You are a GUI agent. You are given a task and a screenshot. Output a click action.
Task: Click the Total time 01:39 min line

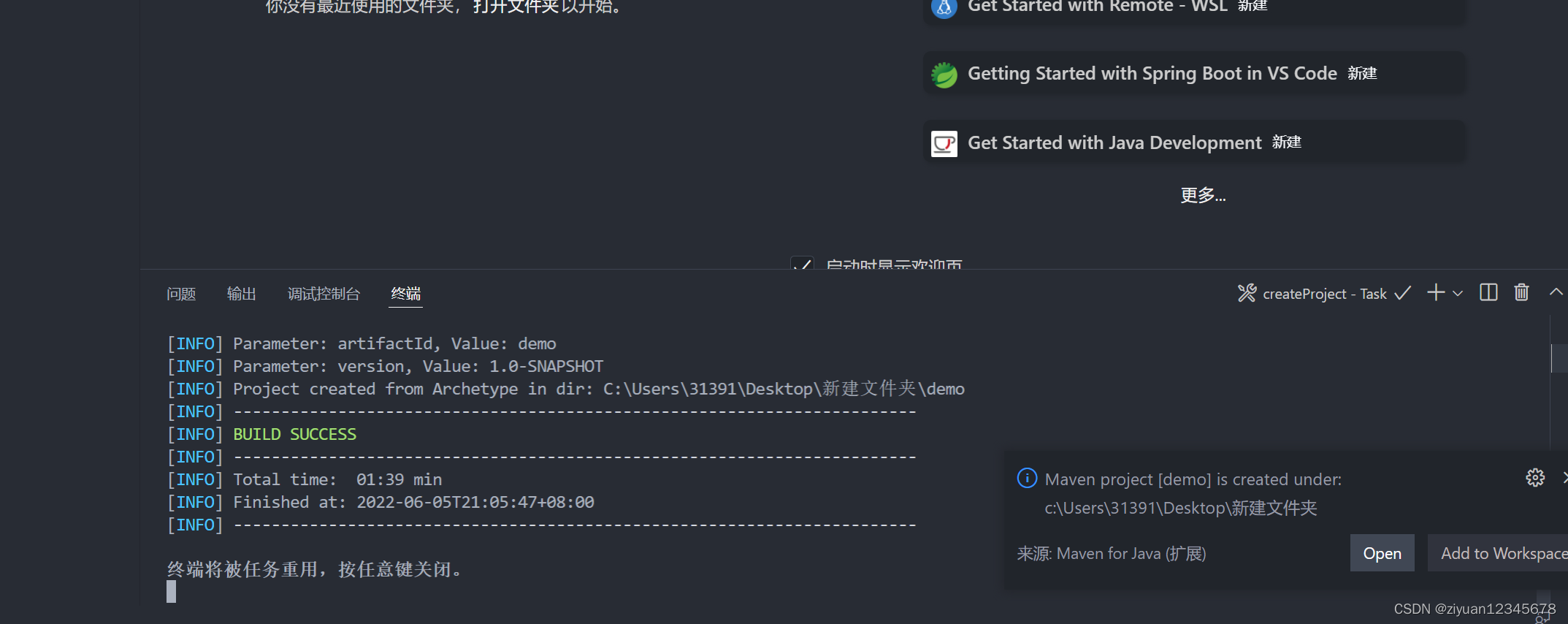pyautogui.click(x=305, y=479)
